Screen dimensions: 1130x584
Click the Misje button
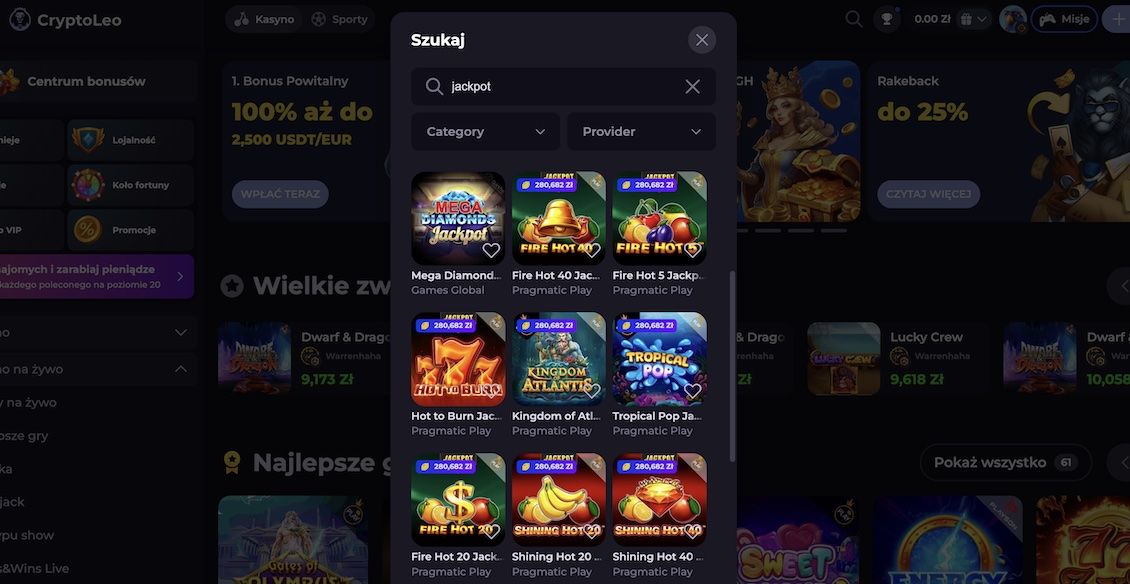(1064, 19)
